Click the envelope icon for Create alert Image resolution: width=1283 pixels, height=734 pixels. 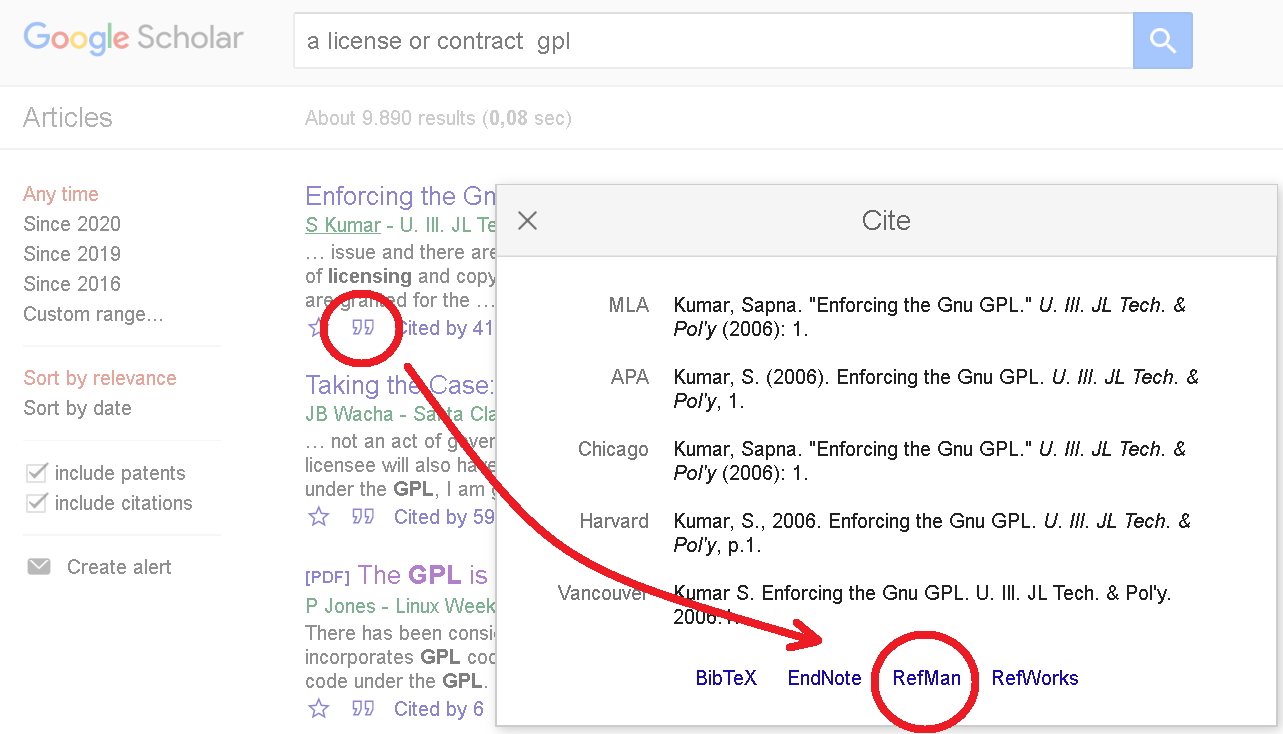tap(39, 567)
